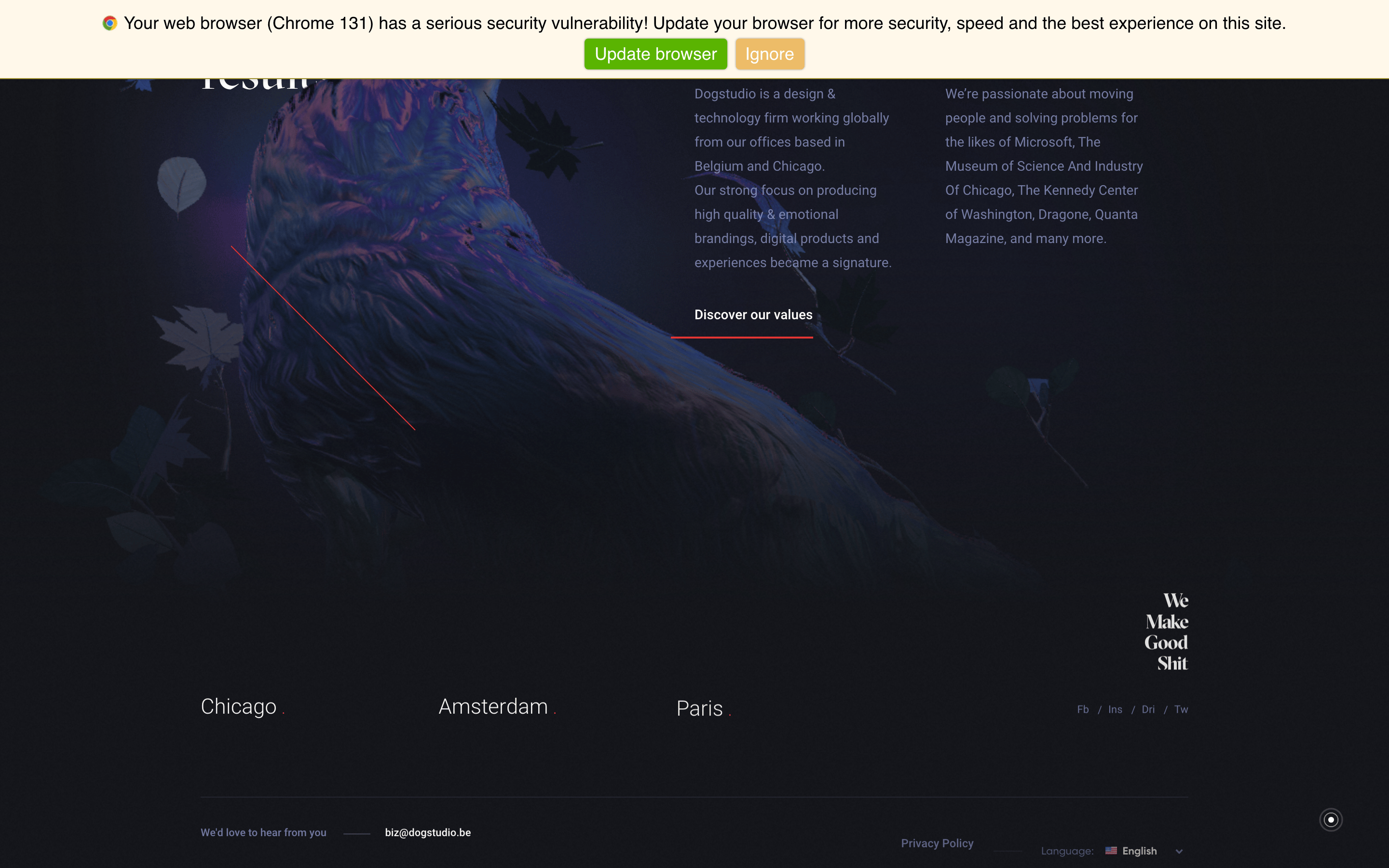Click the 'Belgium and Chicago.' text
1389x868 pixels.
tap(759, 166)
